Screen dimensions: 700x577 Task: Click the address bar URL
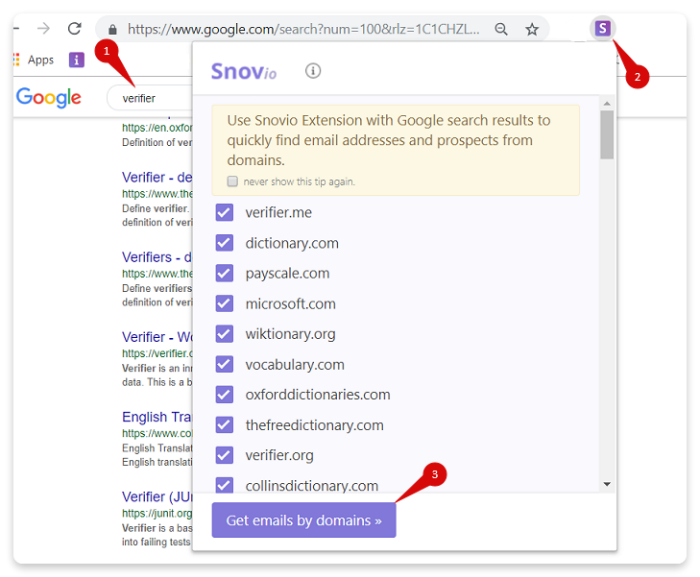click(304, 29)
